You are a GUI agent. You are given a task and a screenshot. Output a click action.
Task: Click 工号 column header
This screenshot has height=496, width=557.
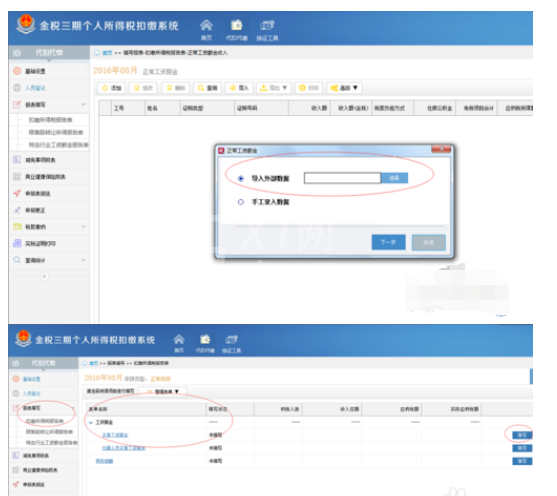pyautogui.click(x=128, y=108)
